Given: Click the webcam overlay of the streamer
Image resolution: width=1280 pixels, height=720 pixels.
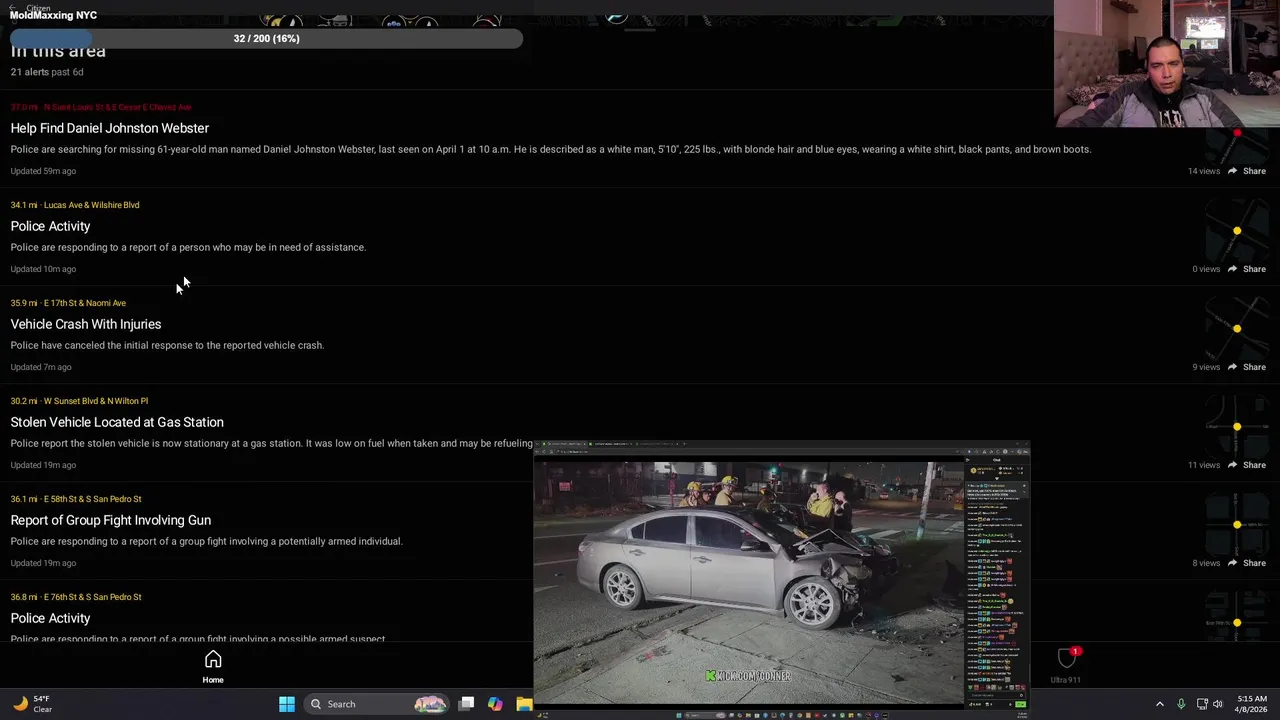Looking at the screenshot, I should click(1166, 64).
